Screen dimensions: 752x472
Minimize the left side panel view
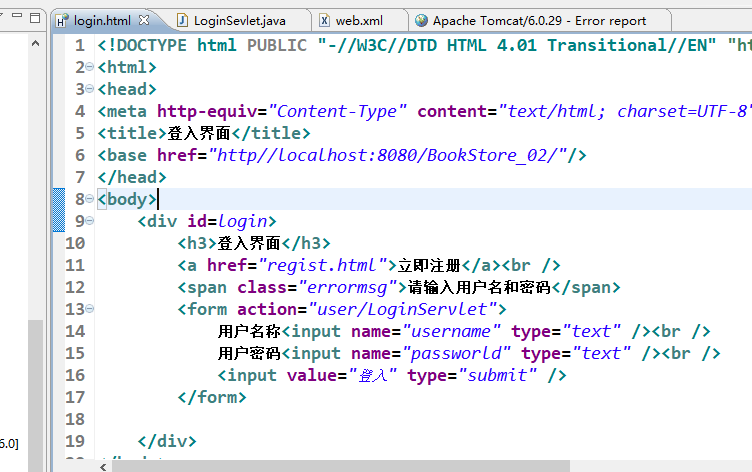point(17,15)
